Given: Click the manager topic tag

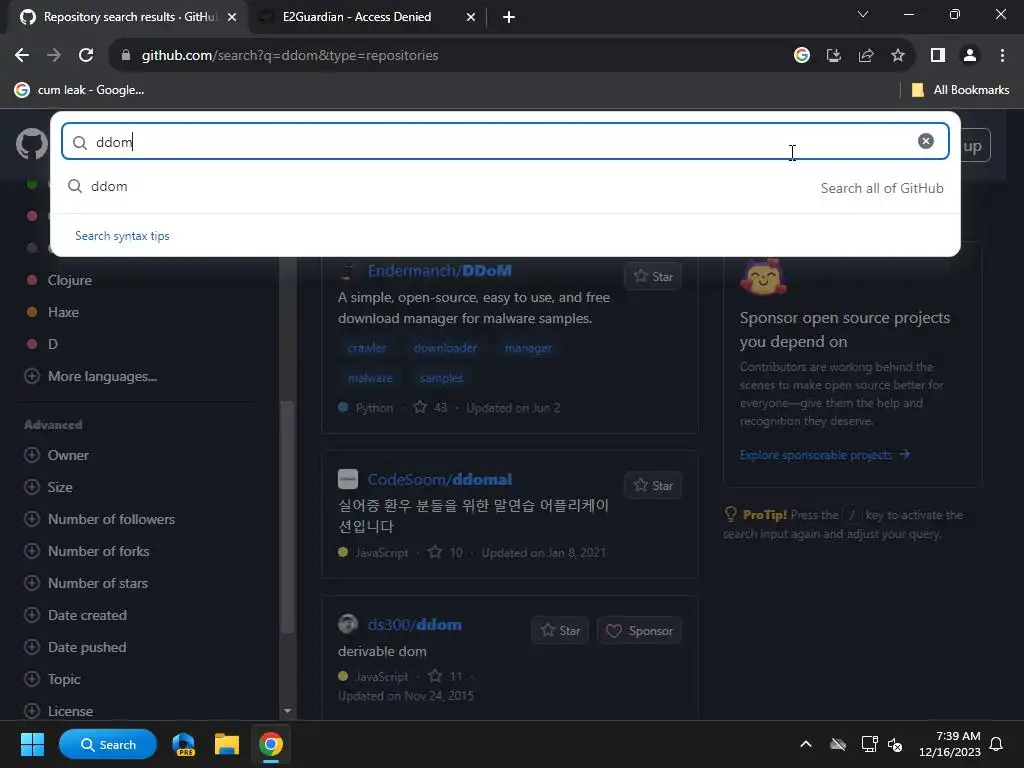Looking at the screenshot, I should click(x=528, y=348).
